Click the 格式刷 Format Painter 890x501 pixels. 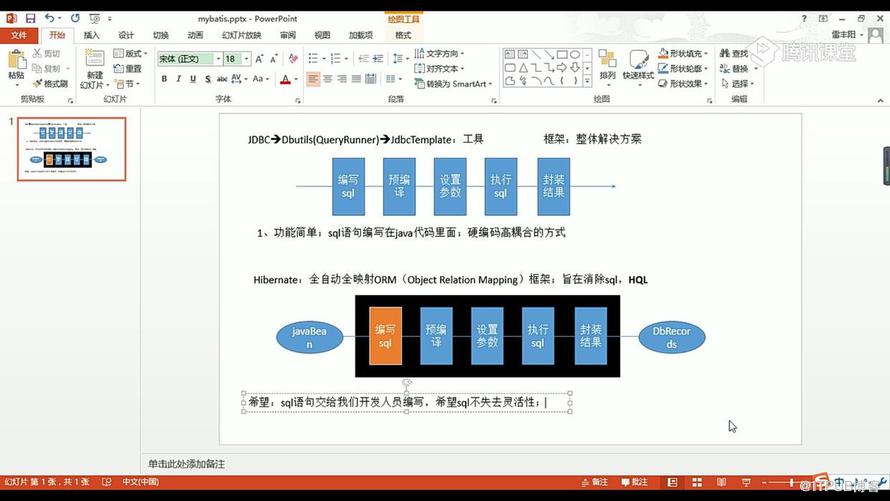(x=50, y=83)
